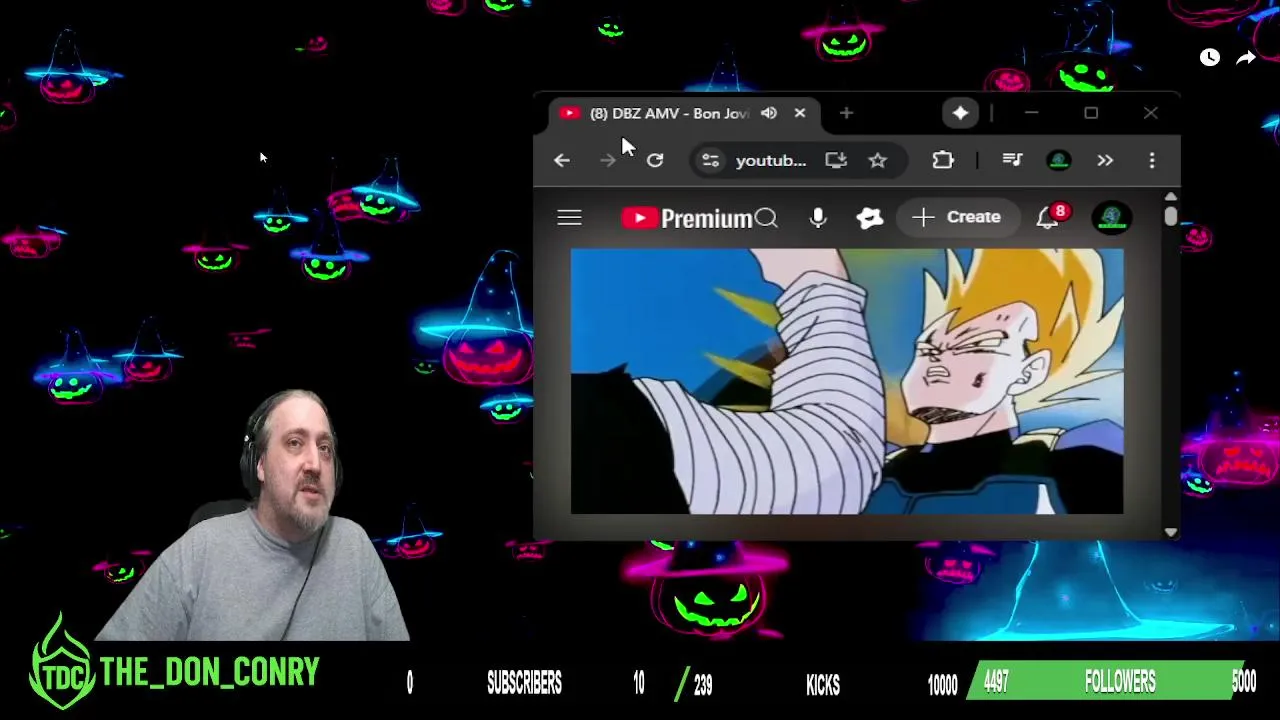Screen dimensions: 1280x720
Task: Click the DBZ AMV video player
Action: click(847, 381)
